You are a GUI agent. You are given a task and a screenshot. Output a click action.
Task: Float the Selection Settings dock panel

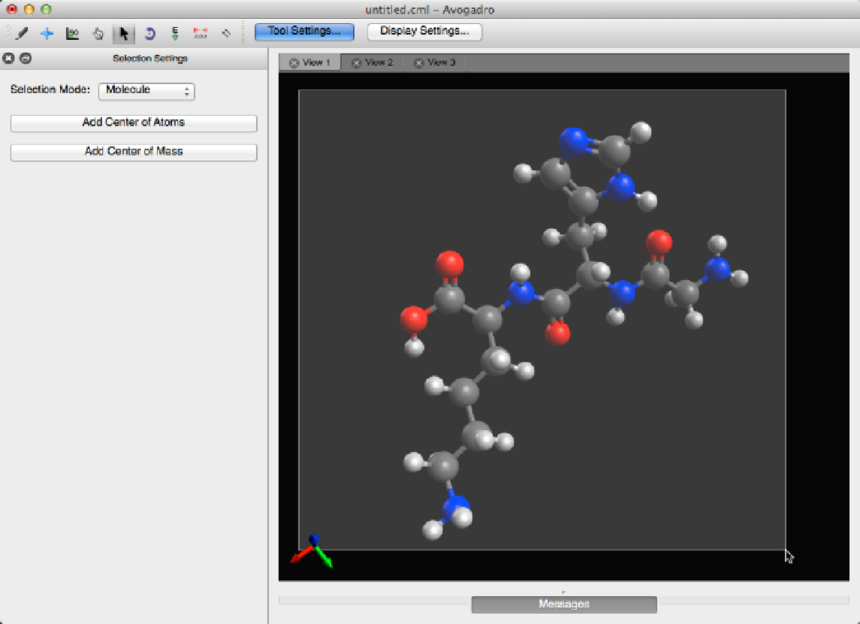[26, 59]
